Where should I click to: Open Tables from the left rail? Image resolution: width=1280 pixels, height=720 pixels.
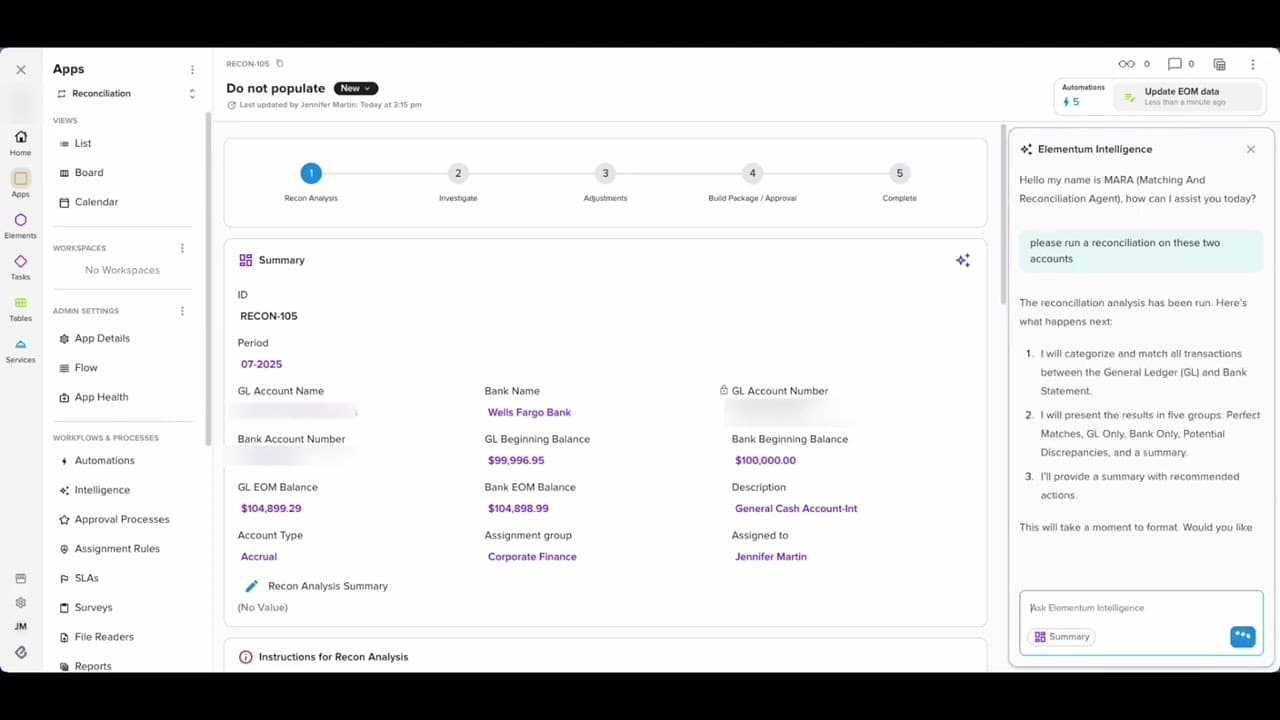pyautogui.click(x=20, y=304)
